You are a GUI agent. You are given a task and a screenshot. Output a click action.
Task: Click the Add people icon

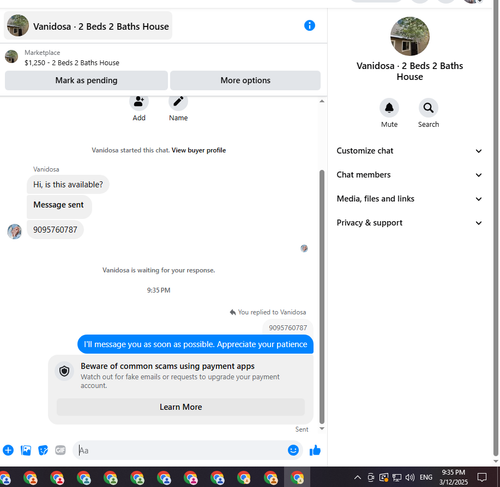(139, 101)
